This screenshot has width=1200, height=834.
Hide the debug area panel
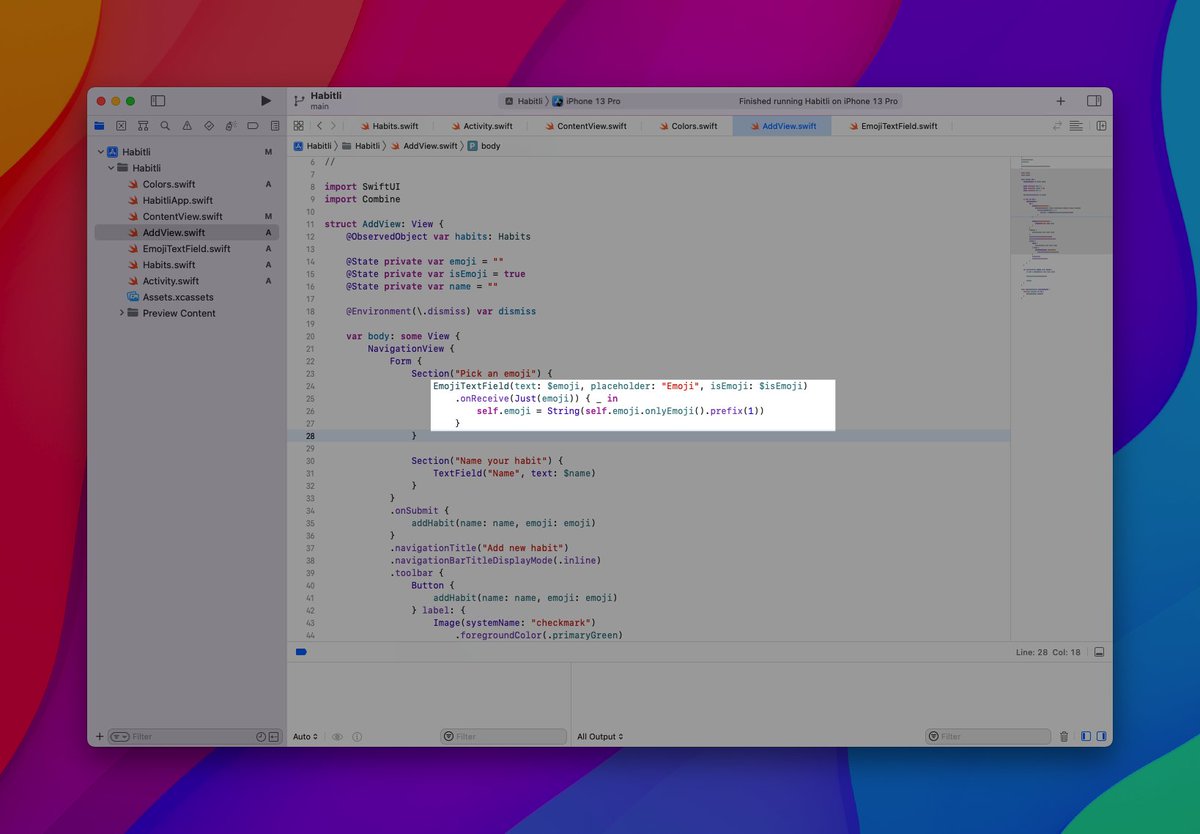[1099, 652]
